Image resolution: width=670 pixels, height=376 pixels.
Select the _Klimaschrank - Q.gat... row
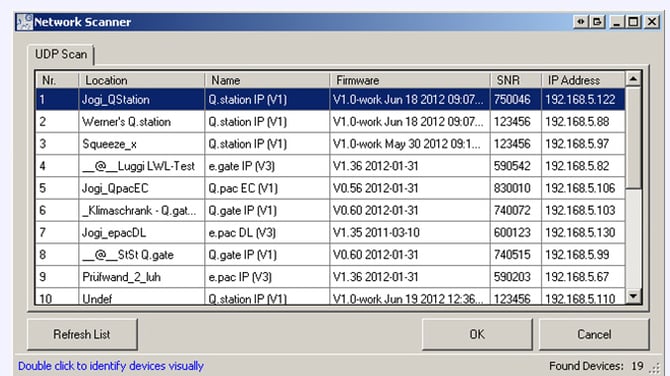pyautogui.click(x=330, y=211)
